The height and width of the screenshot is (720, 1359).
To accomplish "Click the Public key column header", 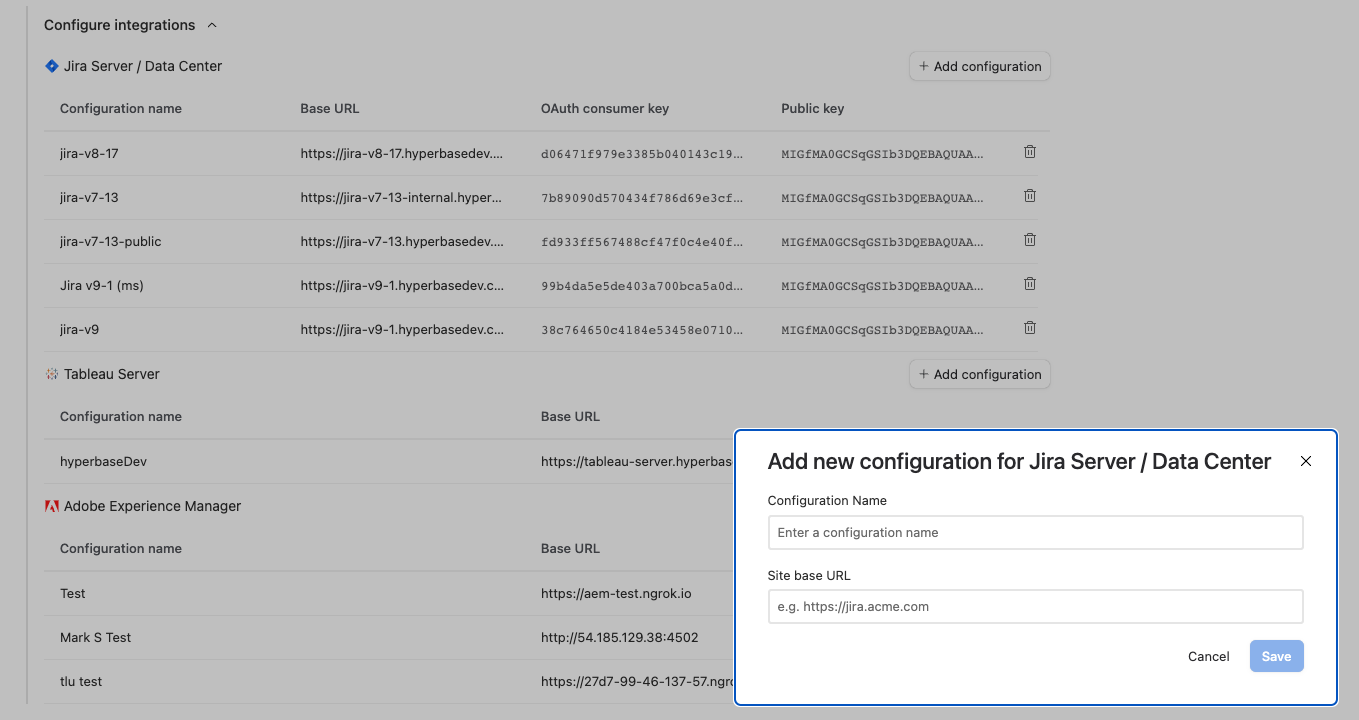I will [813, 108].
